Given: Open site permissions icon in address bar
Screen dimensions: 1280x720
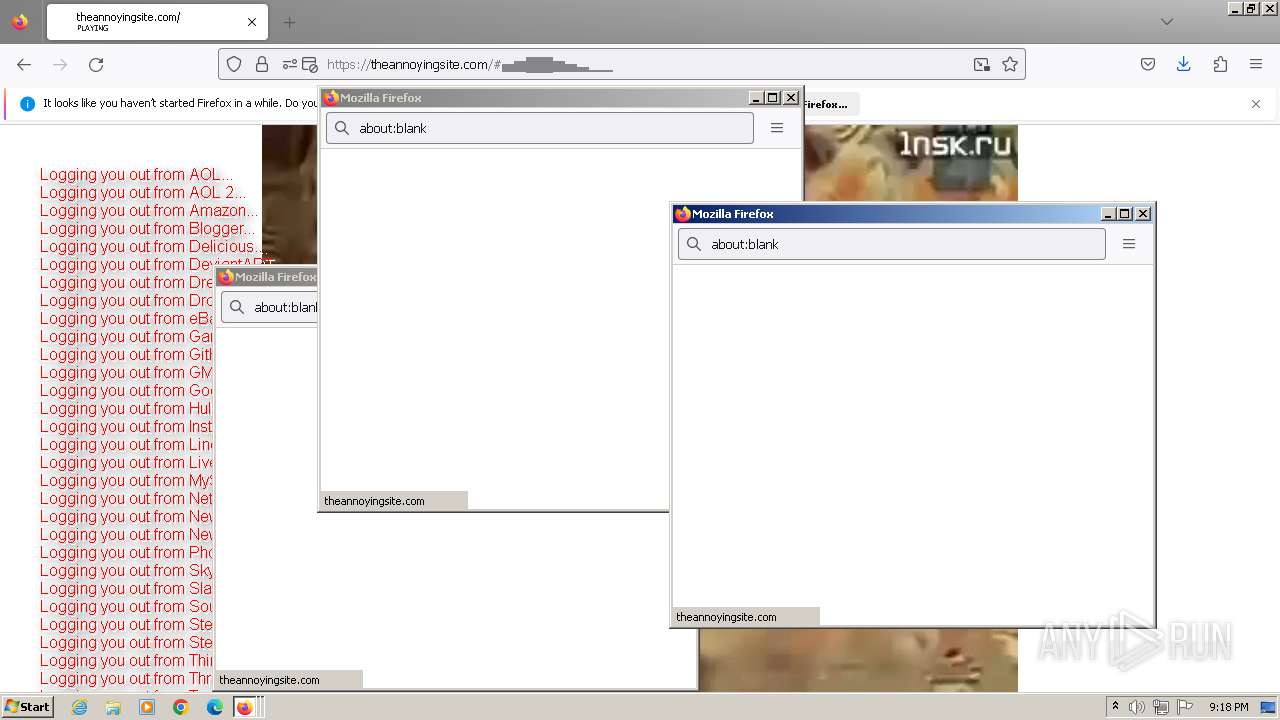Looking at the screenshot, I should tap(289, 64).
